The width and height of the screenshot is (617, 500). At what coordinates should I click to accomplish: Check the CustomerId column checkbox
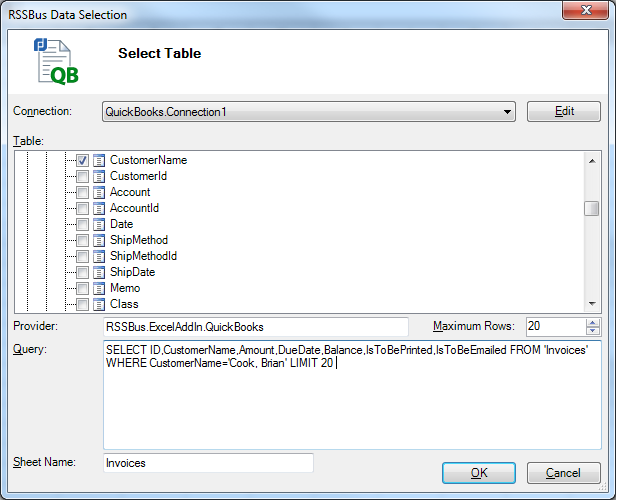[82, 176]
